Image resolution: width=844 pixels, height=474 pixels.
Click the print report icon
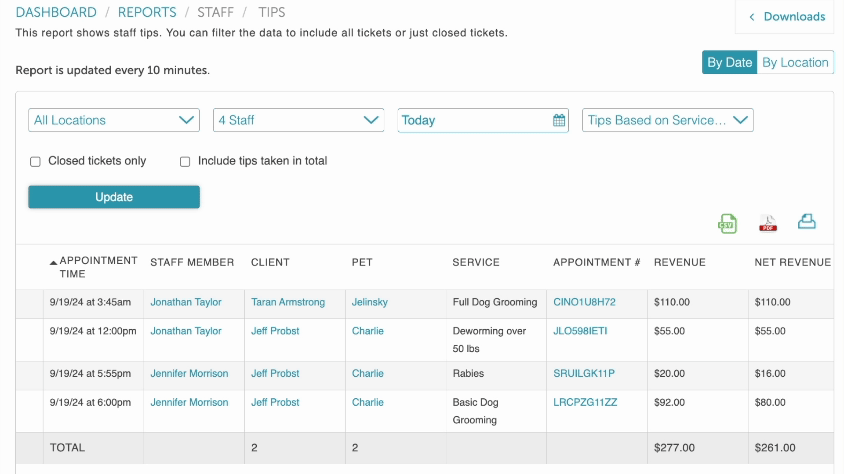click(806, 223)
